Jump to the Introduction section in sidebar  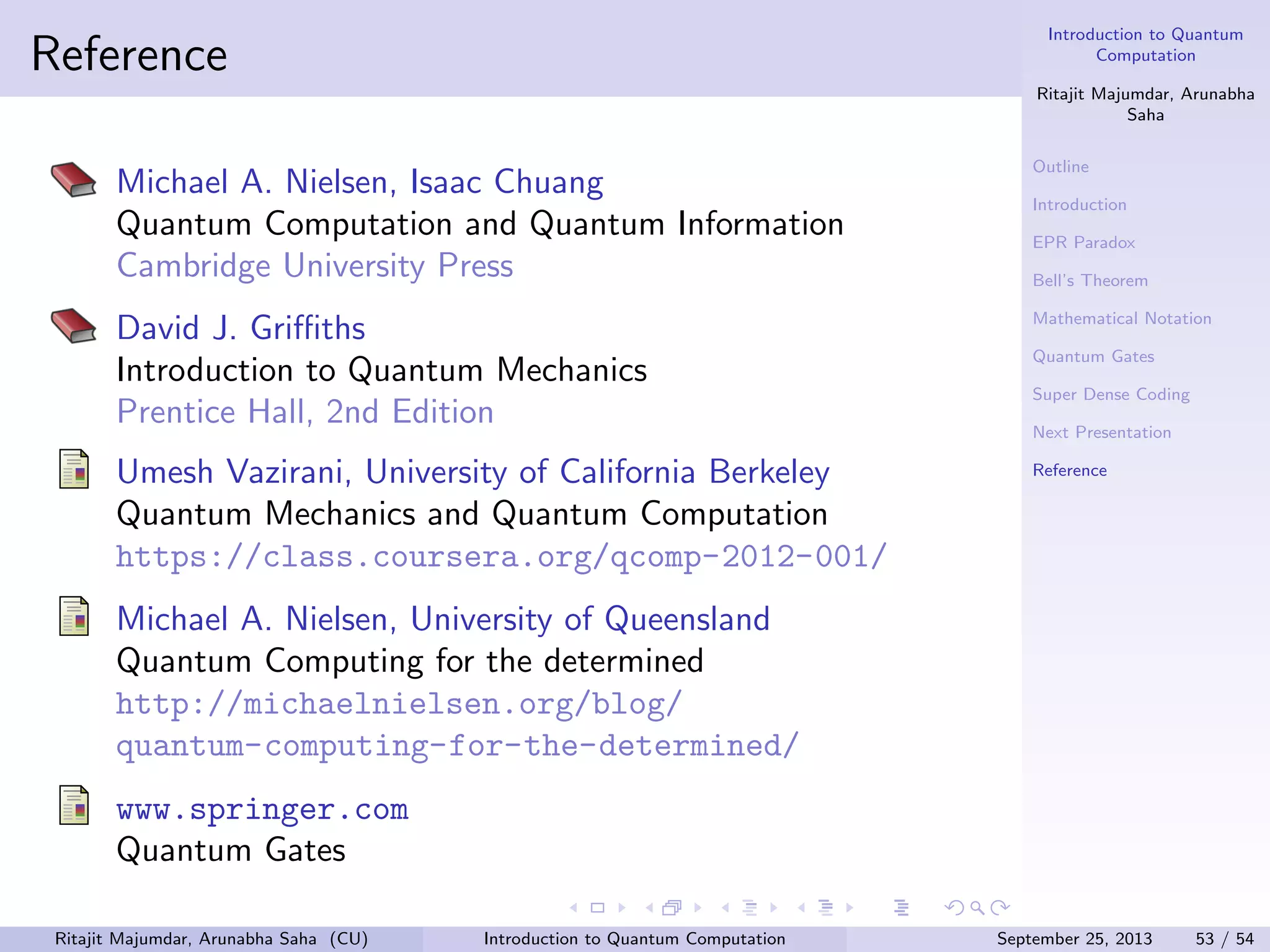click(x=1079, y=205)
